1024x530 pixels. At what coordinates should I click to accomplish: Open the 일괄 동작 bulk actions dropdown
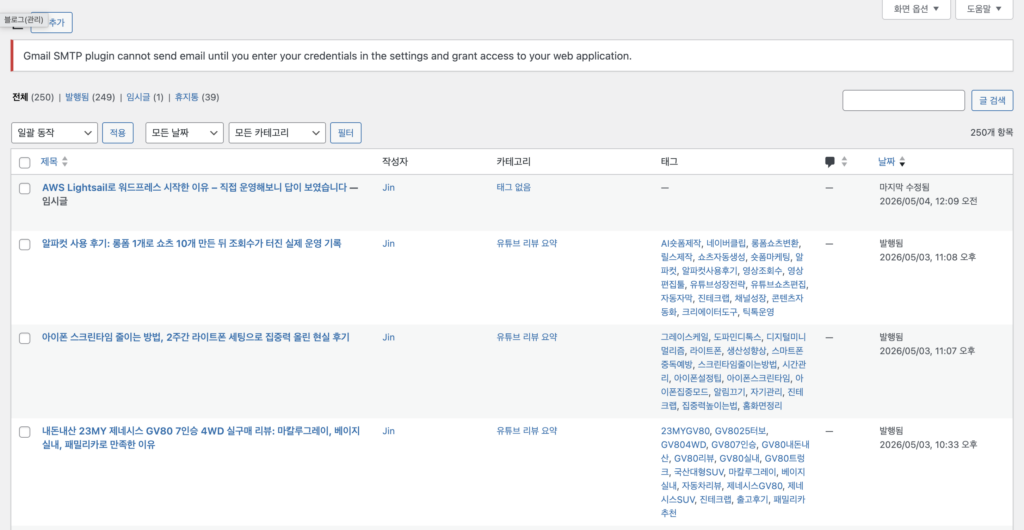(x=55, y=132)
